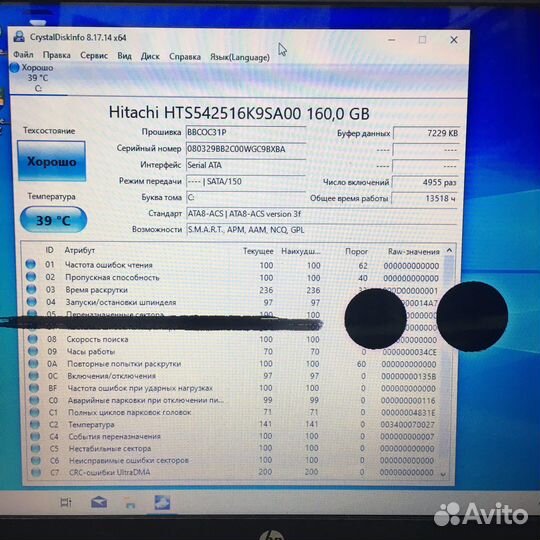Click status icon for Нестабильные сектора row

36,448
